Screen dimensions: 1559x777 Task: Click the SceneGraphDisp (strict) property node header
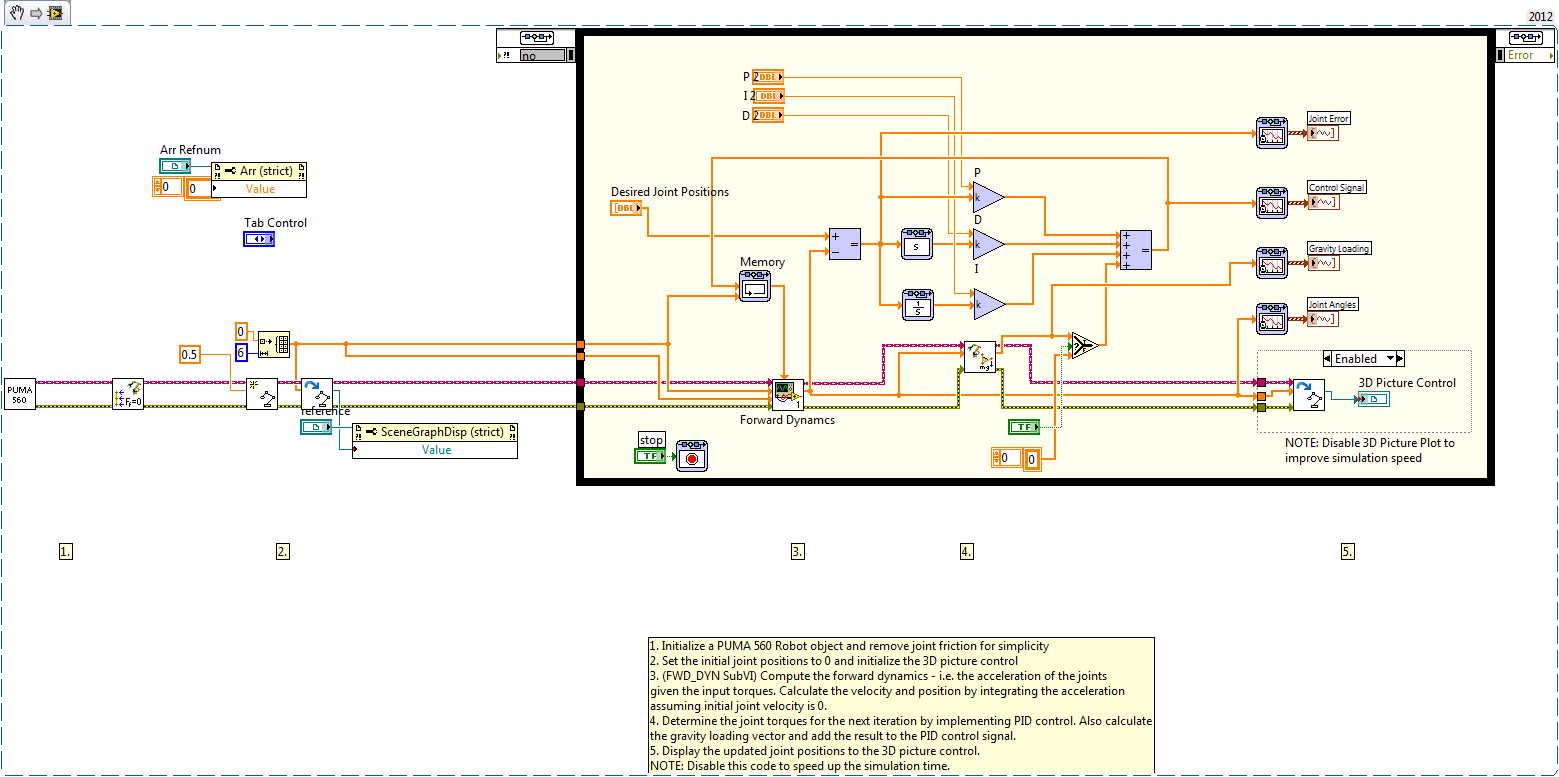click(435, 432)
